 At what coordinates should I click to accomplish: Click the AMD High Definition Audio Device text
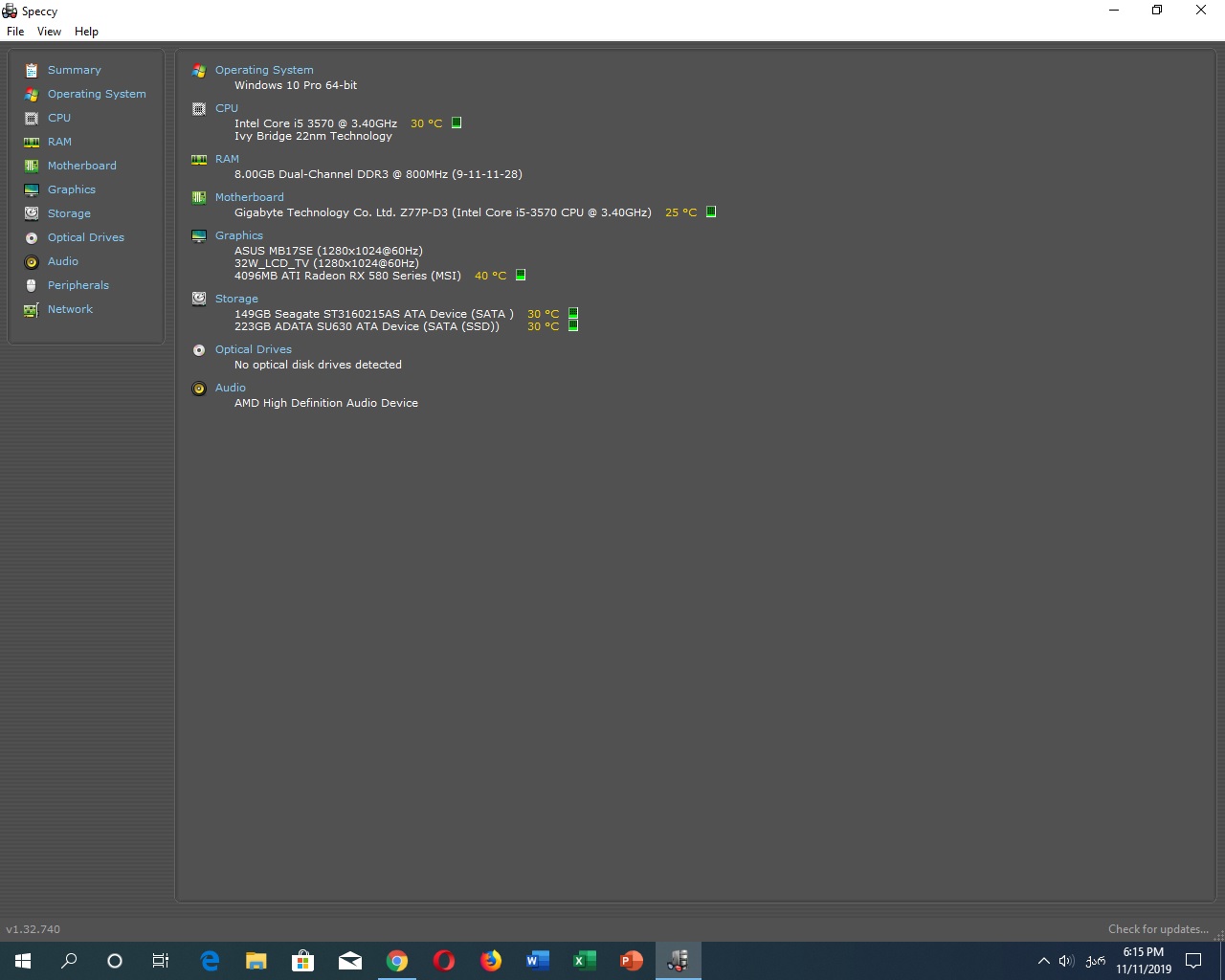click(326, 403)
